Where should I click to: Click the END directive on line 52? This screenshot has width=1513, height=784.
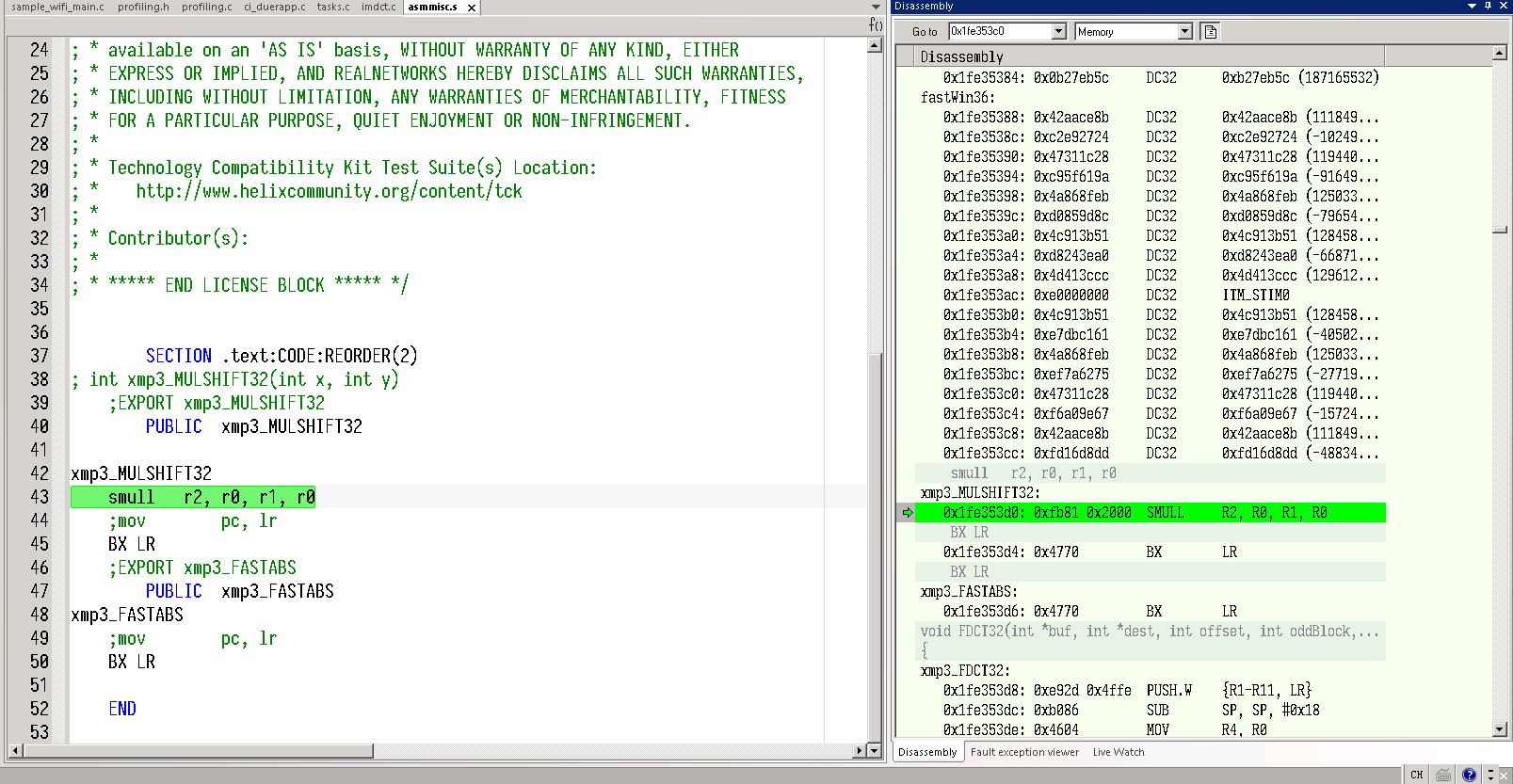(x=122, y=709)
